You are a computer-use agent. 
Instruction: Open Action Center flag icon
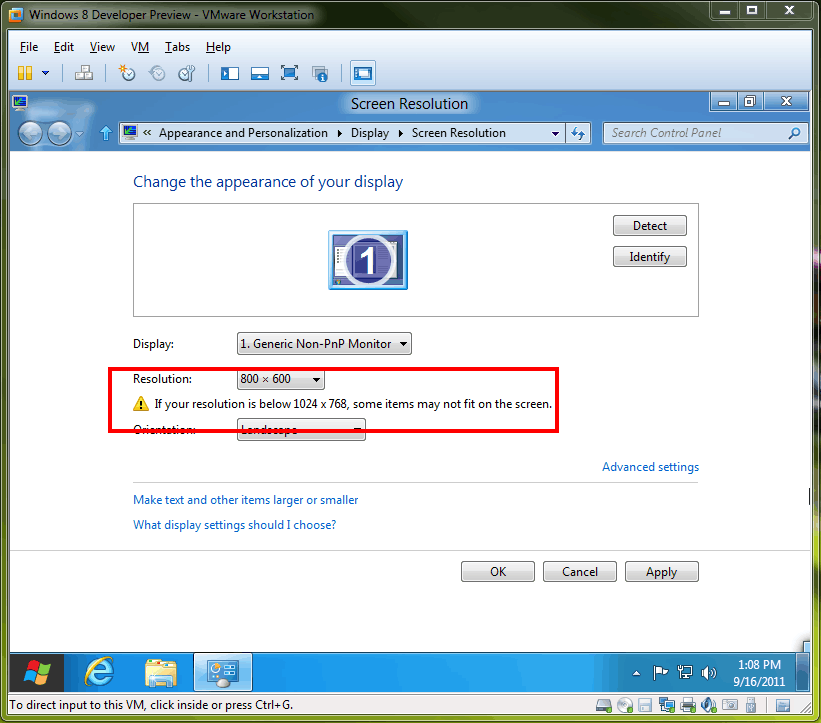(660, 672)
